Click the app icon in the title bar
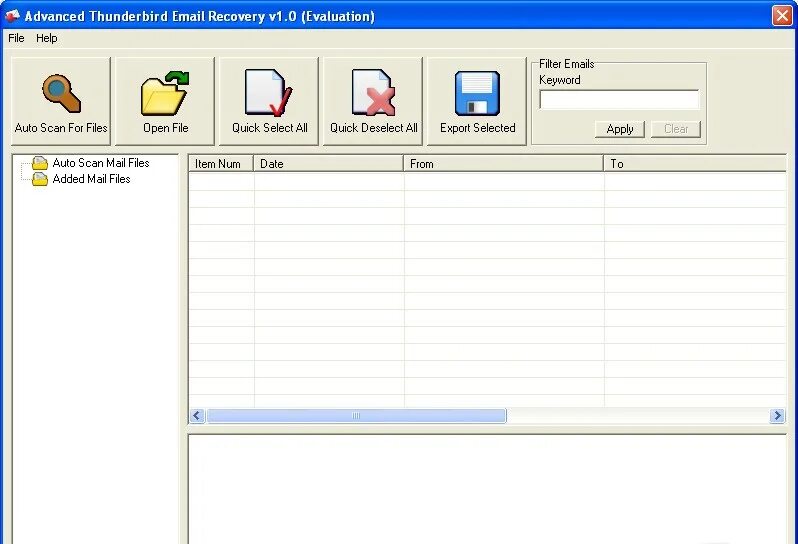Viewport: 798px width, 544px height. tap(12, 16)
